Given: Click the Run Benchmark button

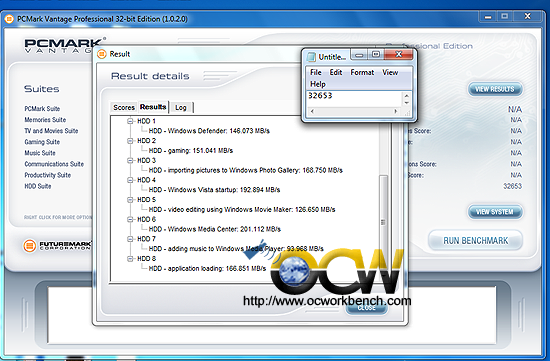Looking at the screenshot, I should point(475,241).
